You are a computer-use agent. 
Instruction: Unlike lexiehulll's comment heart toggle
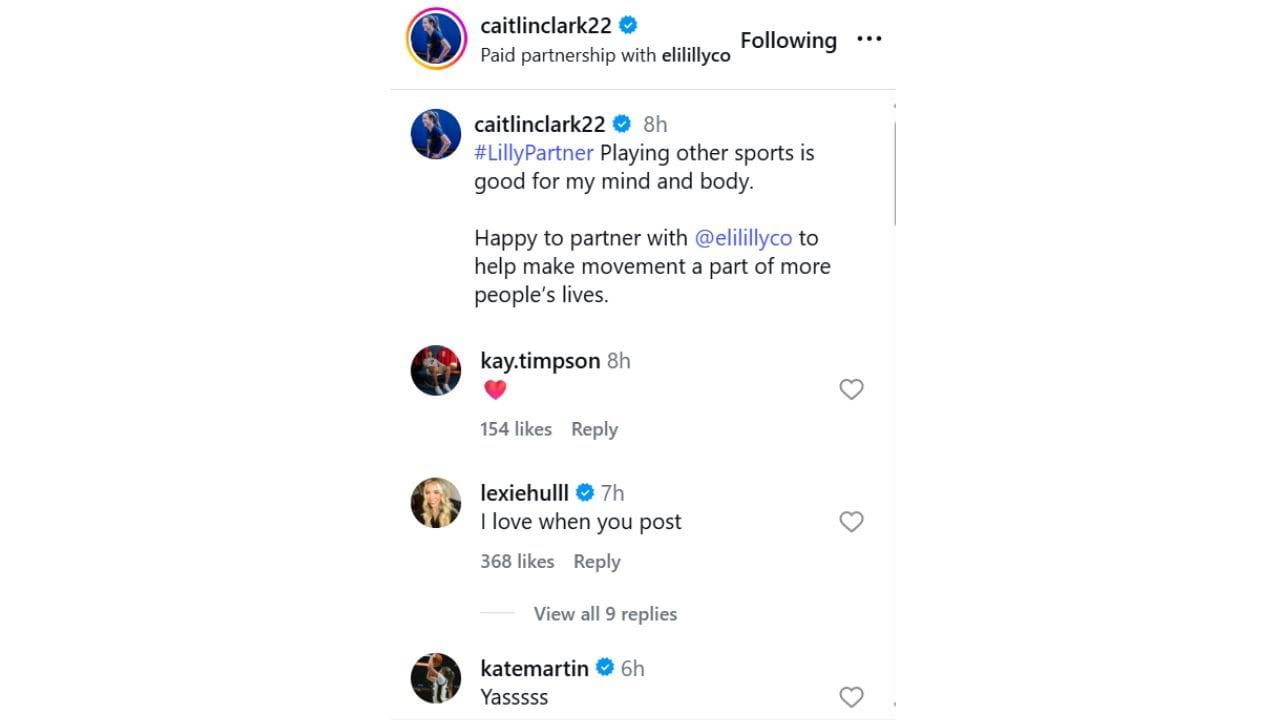pyautogui.click(x=851, y=521)
